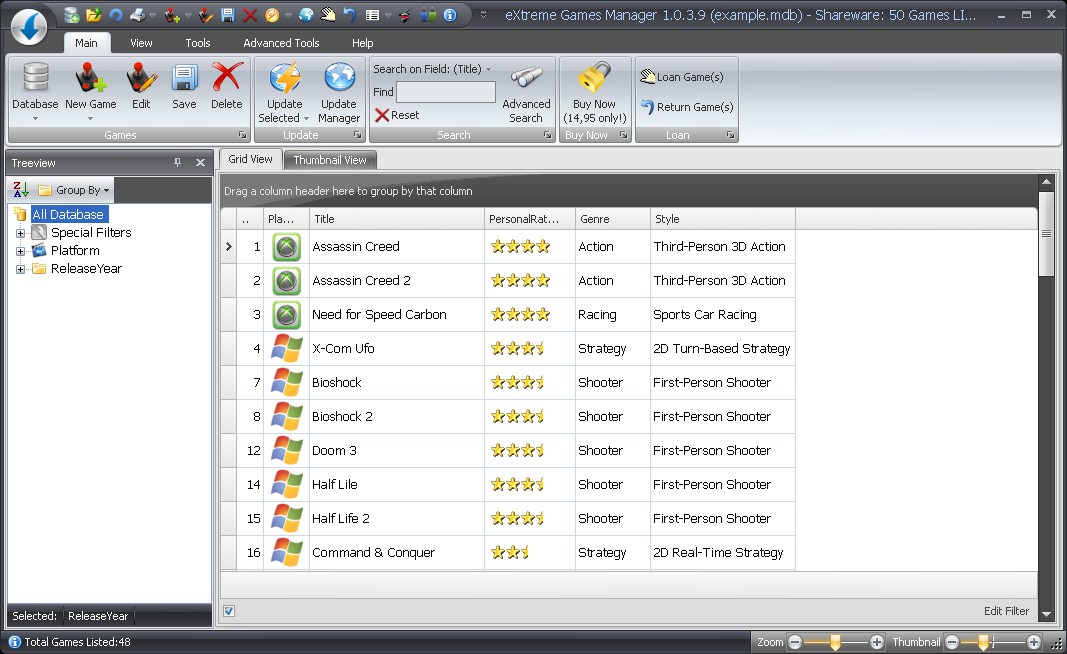Switch to the Grid View tab
Viewport: 1067px width, 654px height.
click(250, 159)
